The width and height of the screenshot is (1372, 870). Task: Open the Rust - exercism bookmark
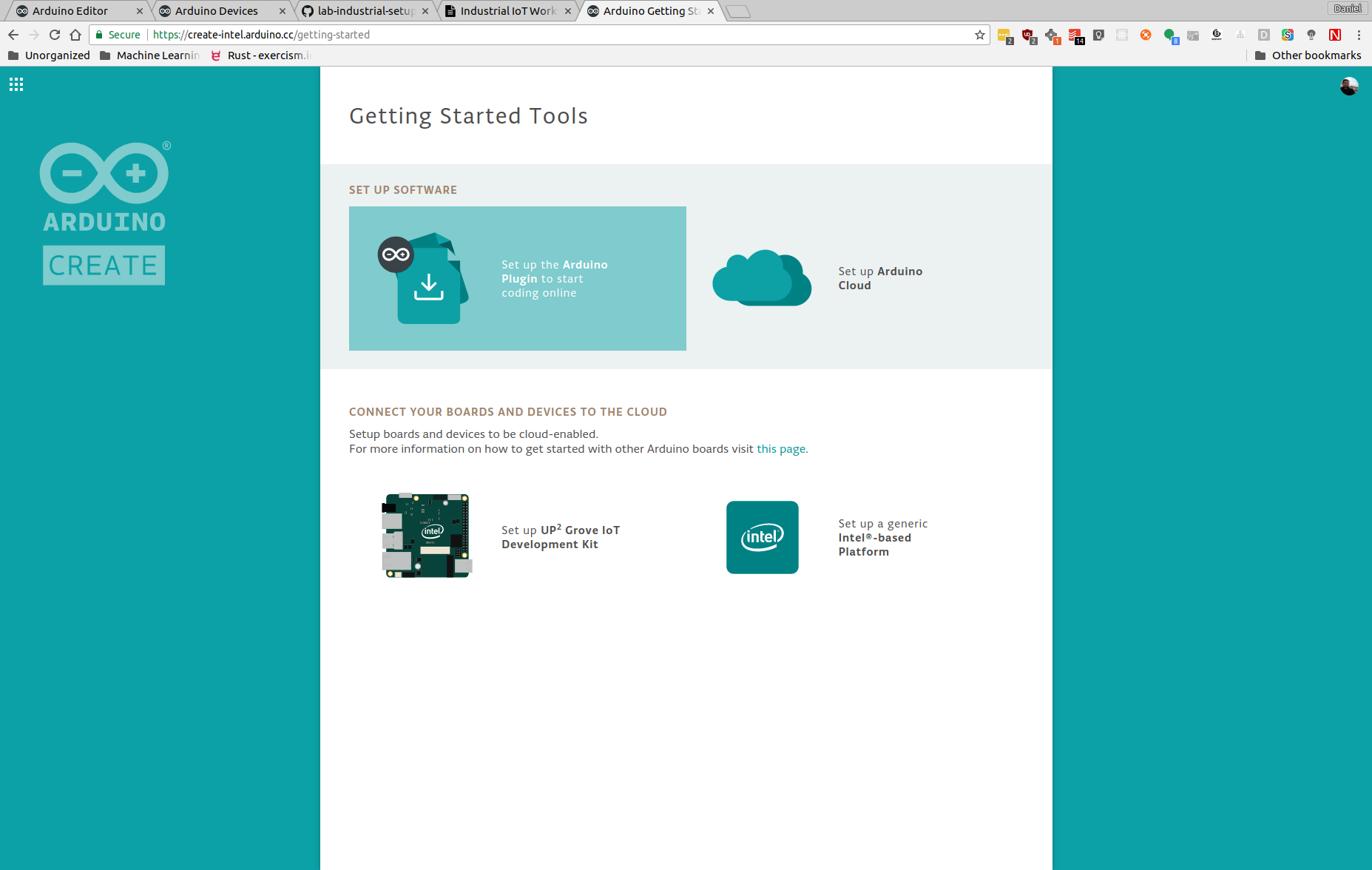point(260,55)
